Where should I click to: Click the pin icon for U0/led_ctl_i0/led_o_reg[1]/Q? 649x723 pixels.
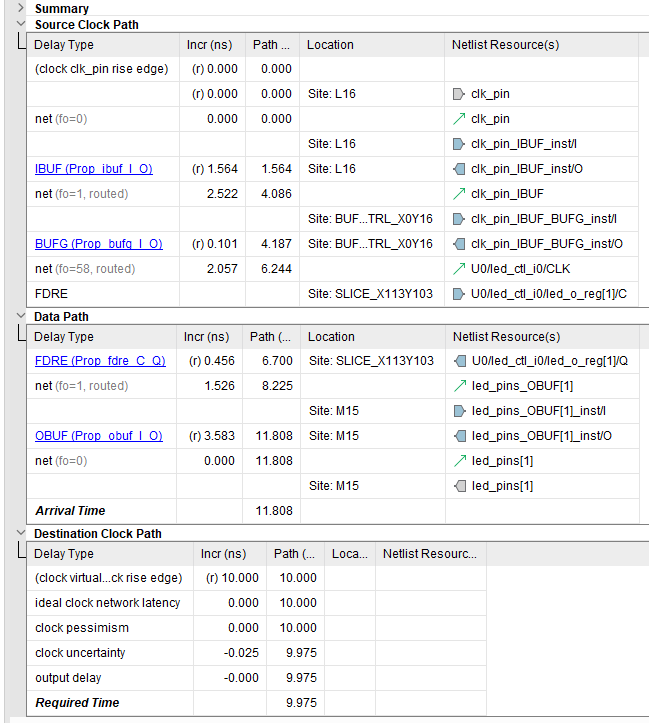pyautogui.click(x=460, y=361)
